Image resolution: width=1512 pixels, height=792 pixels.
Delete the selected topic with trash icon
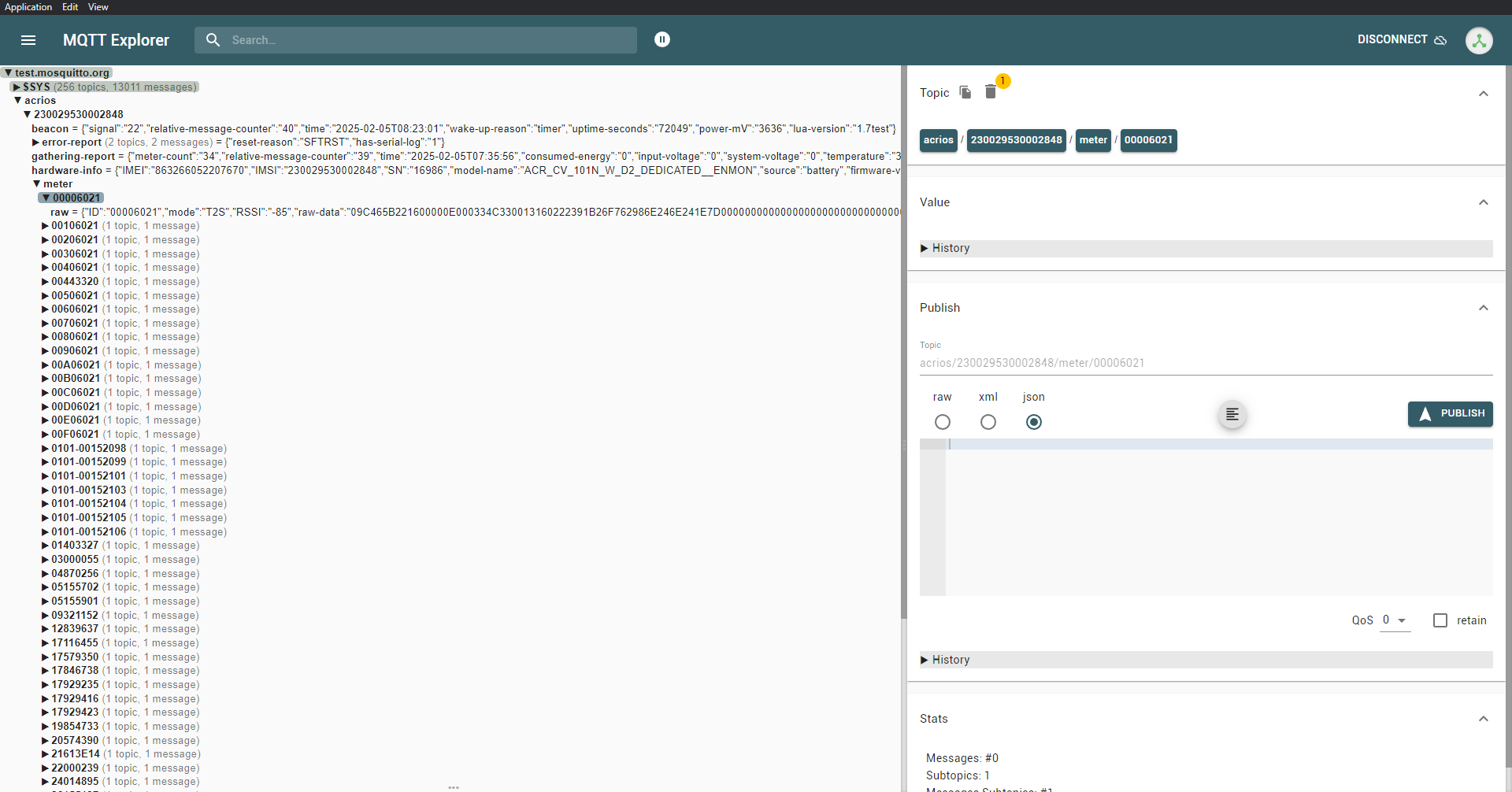coord(991,93)
